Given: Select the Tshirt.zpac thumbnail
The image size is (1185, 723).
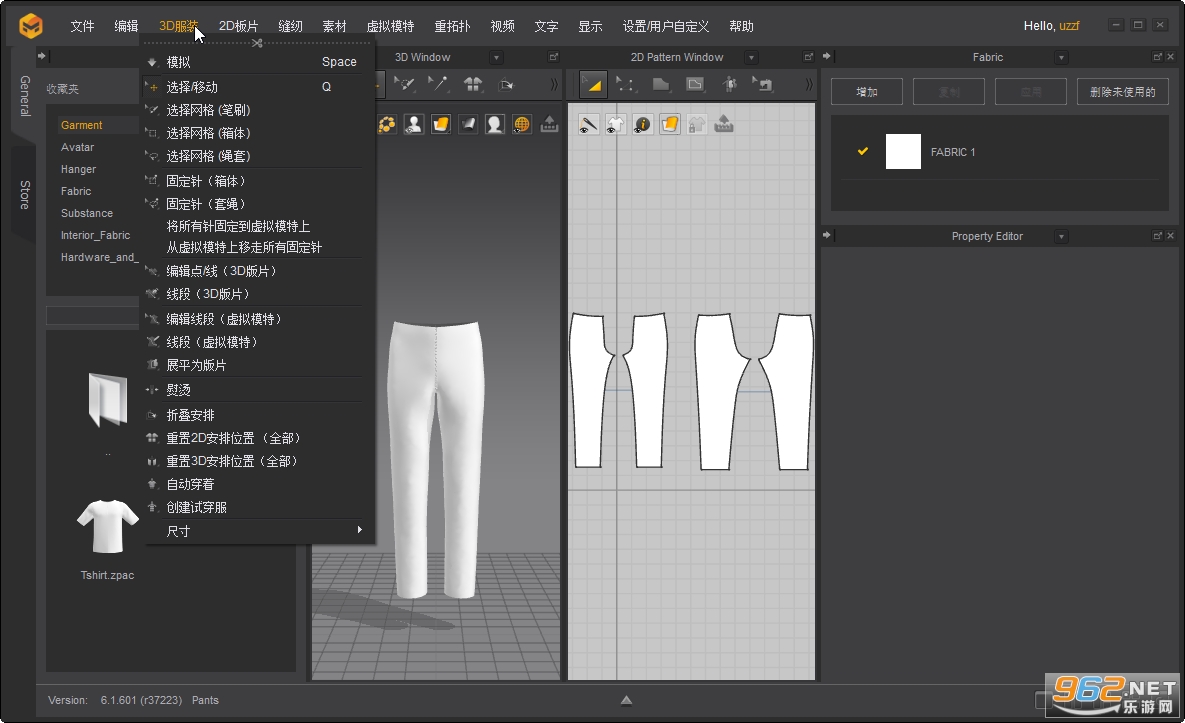Looking at the screenshot, I should coord(108,527).
